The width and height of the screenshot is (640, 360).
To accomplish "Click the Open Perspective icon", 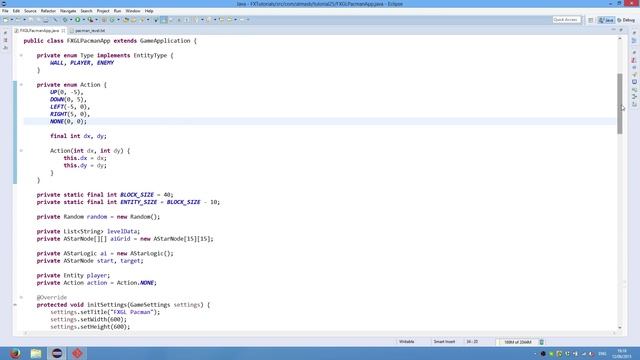I will pyautogui.click(x=591, y=20).
